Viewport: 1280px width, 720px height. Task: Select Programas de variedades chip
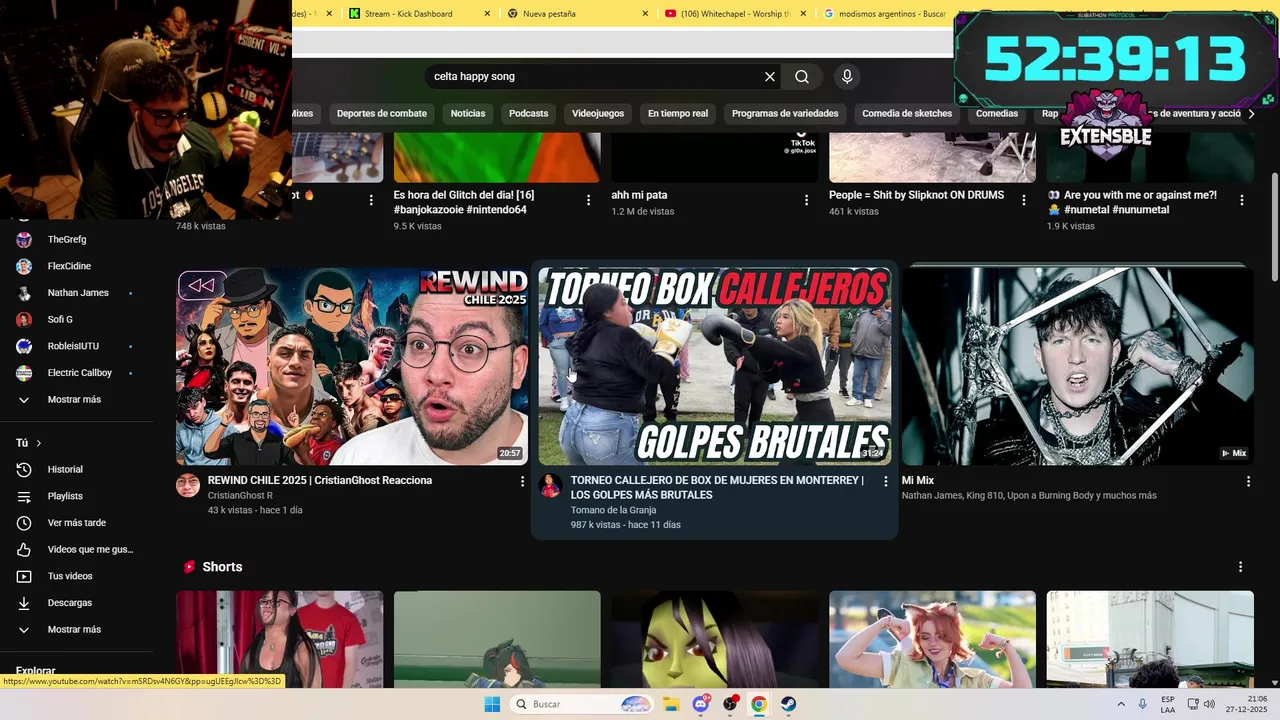tap(785, 114)
